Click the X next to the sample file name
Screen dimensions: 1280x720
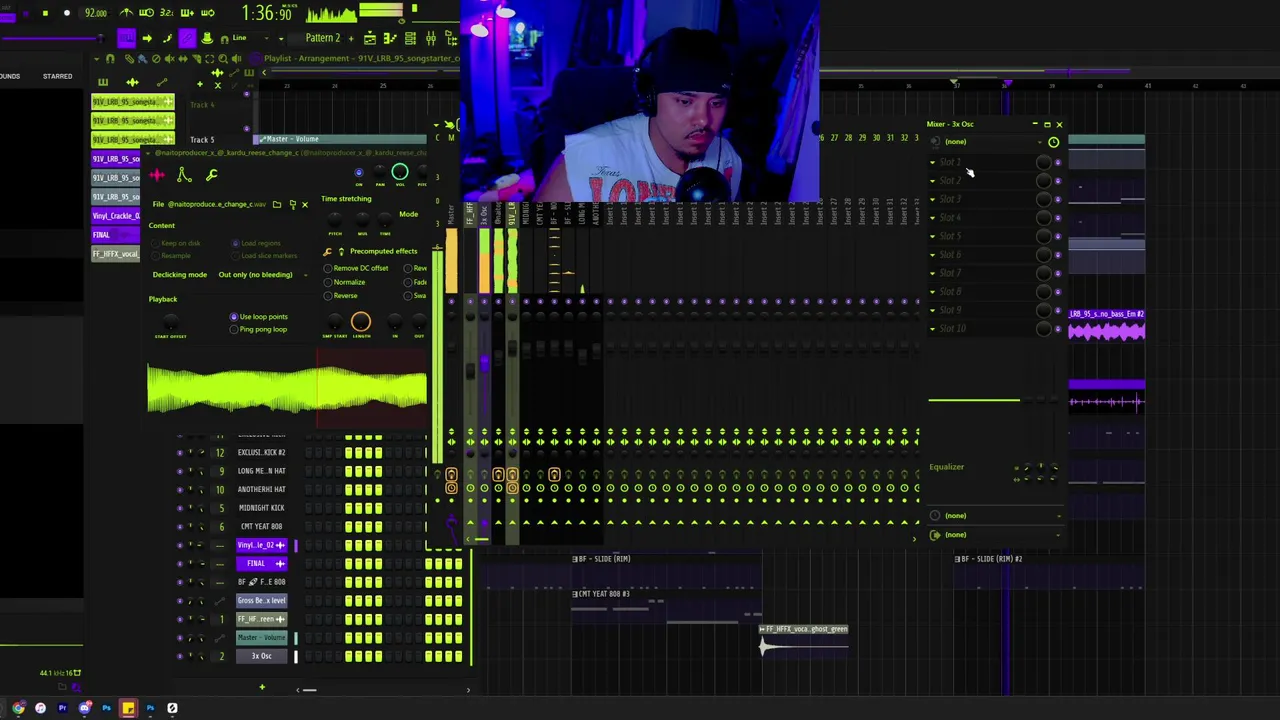[x=305, y=204]
